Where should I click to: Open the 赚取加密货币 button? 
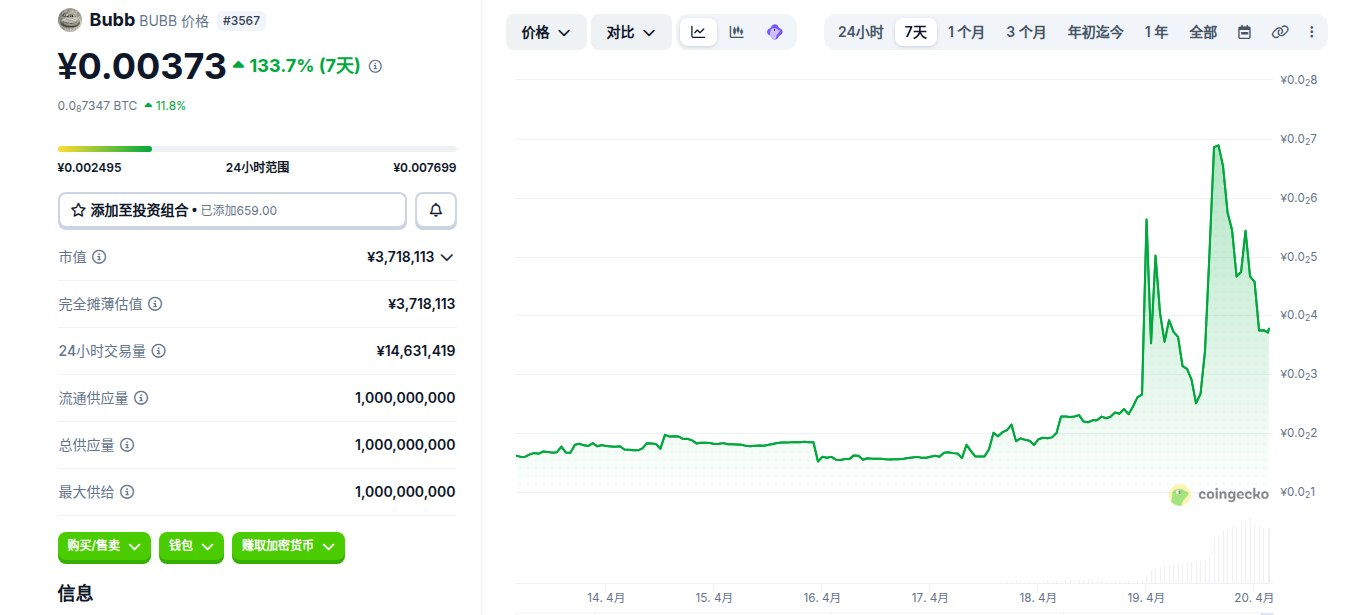tap(288, 546)
